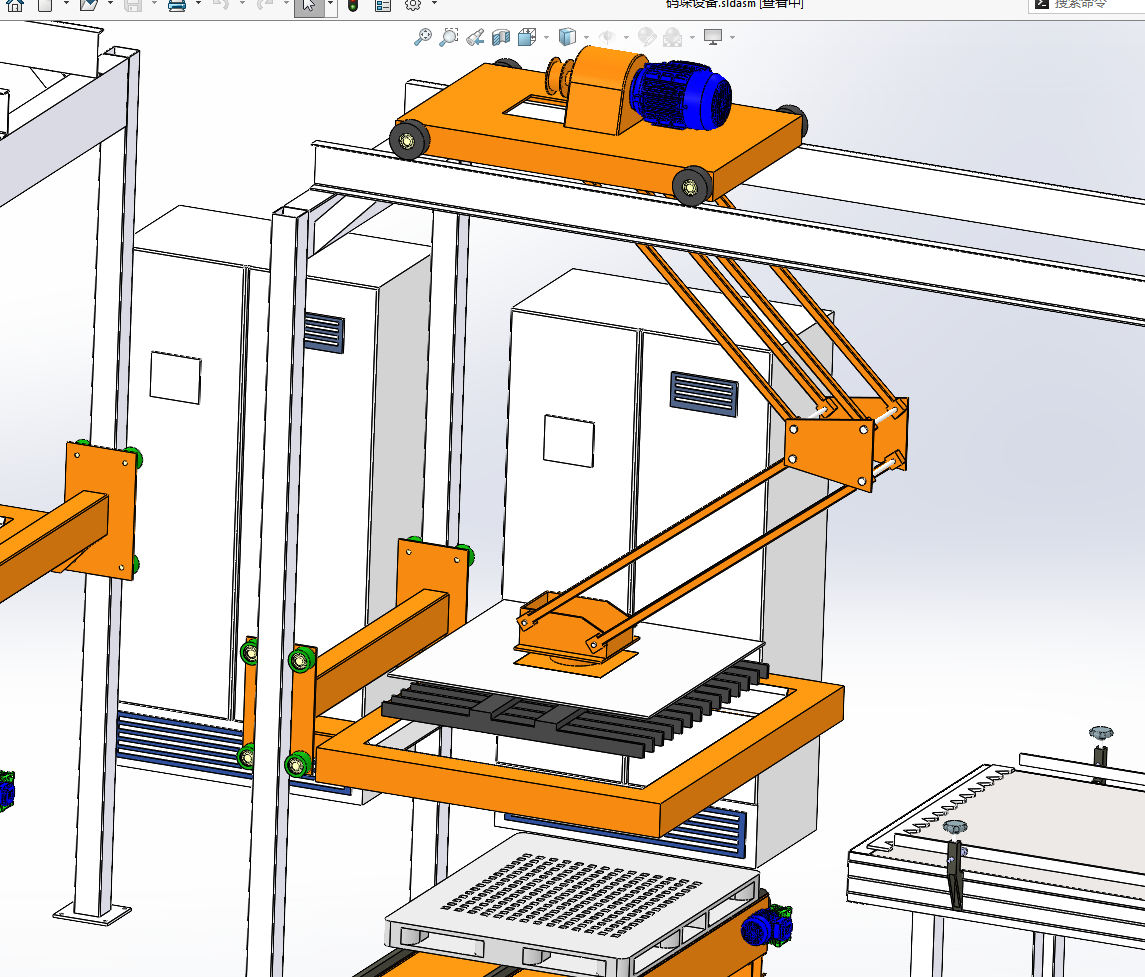Select the blue motor on top trolley
The image size is (1145, 977).
coord(681,95)
